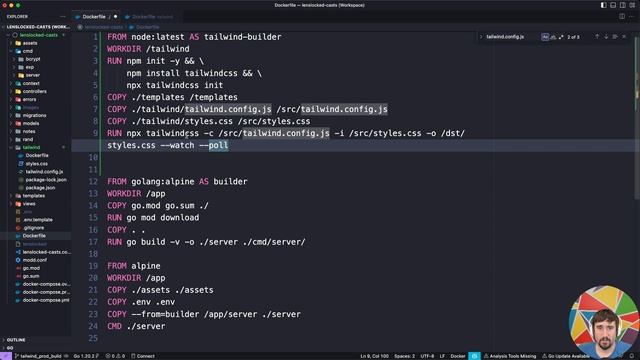Open tailwind.config.js in Explorer
Screen dimensions: 640x360
(44, 171)
